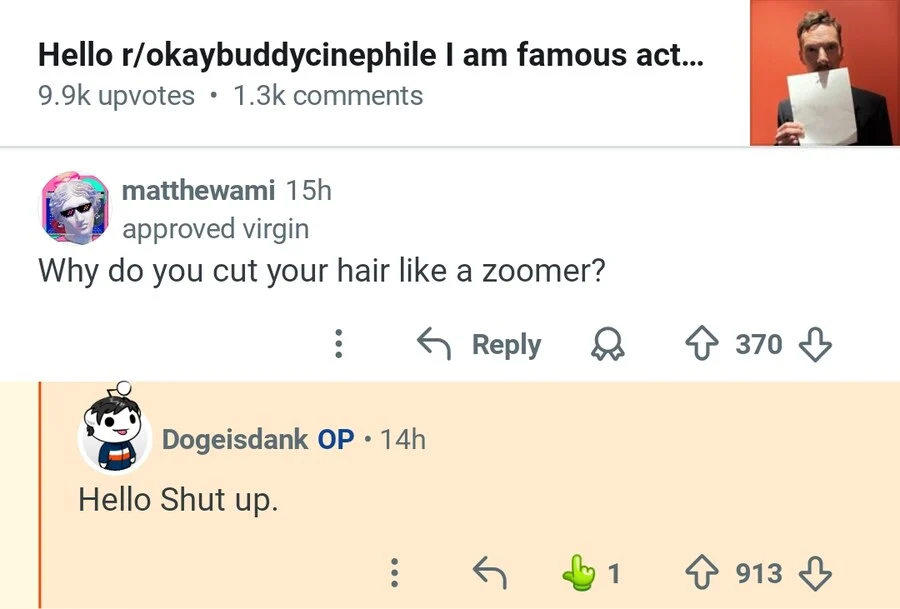900x609 pixels.
Task: Open the post image thumbnail
Action: click(821, 73)
